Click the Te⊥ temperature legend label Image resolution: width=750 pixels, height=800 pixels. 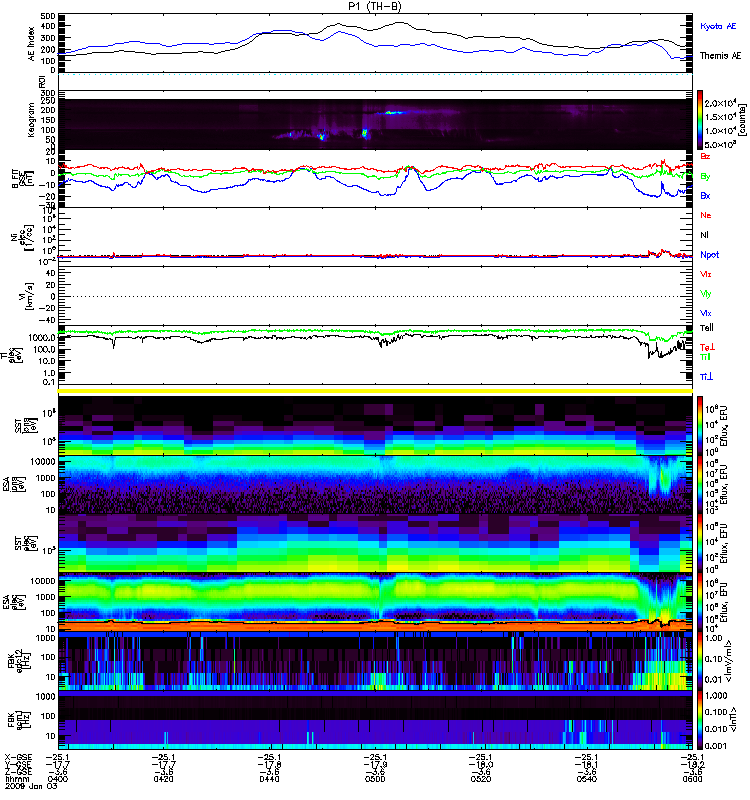click(x=707, y=347)
